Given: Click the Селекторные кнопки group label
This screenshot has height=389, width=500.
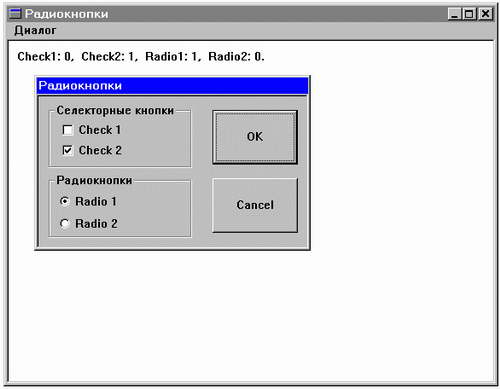Looking at the screenshot, I should point(115,110).
